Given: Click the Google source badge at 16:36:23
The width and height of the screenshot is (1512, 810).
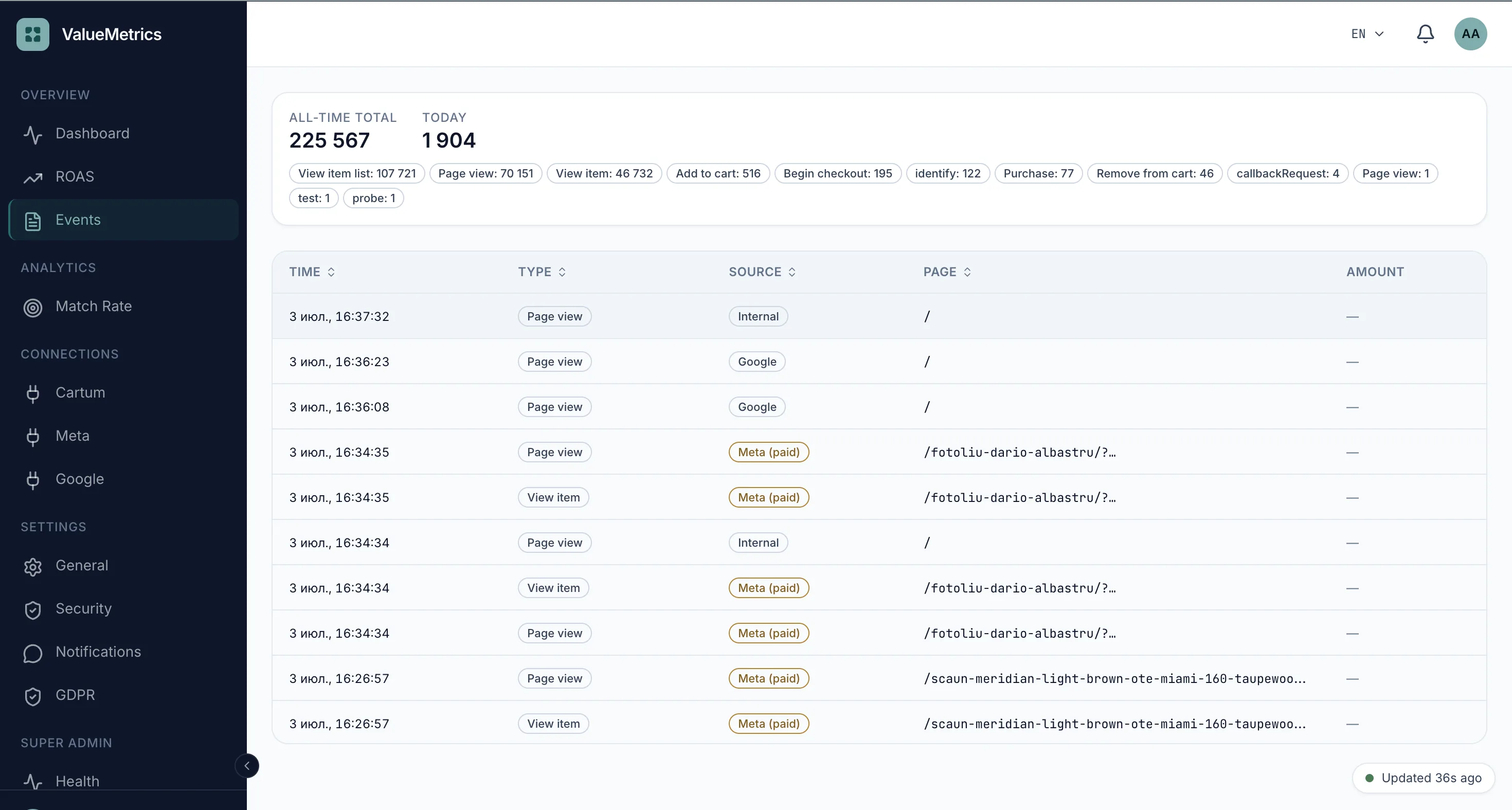Looking at the screenshot, I should [757, 362].
